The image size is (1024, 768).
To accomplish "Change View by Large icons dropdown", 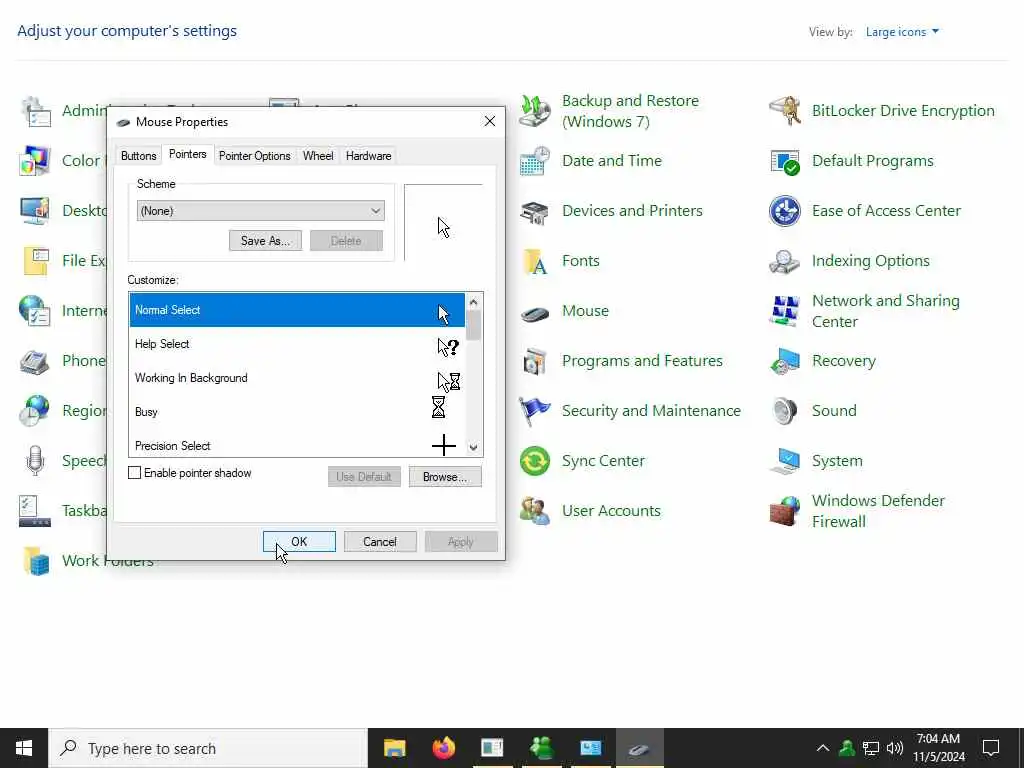I will point(902,32).
